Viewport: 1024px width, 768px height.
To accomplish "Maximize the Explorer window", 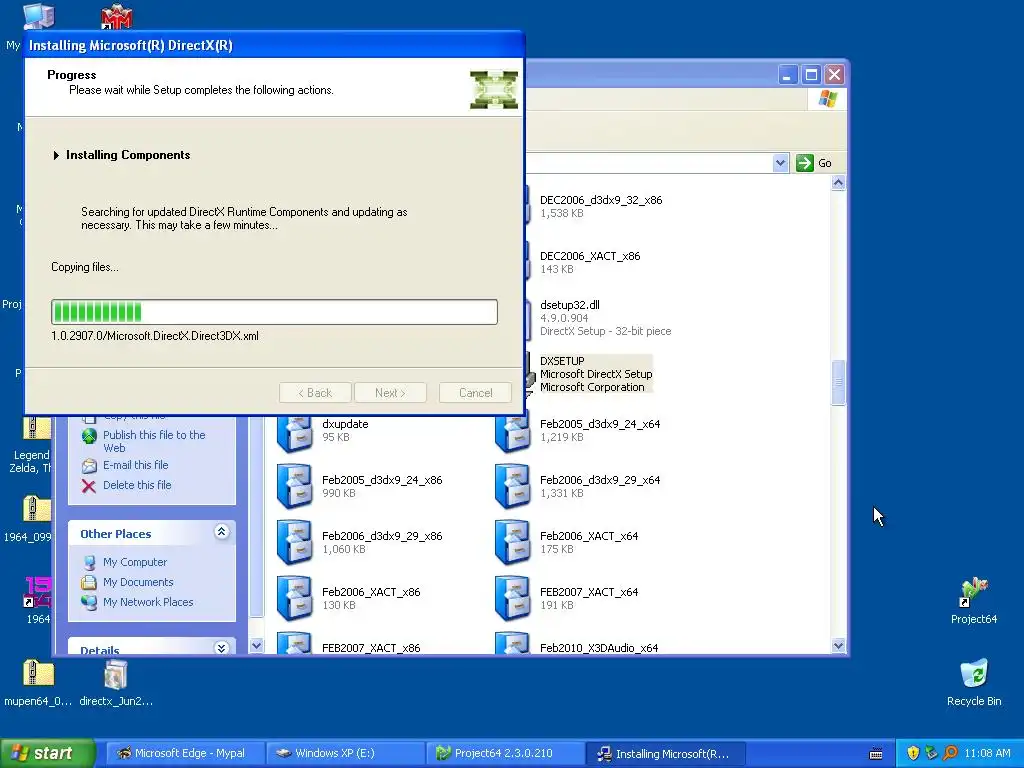I will click(x=811, y=75).
